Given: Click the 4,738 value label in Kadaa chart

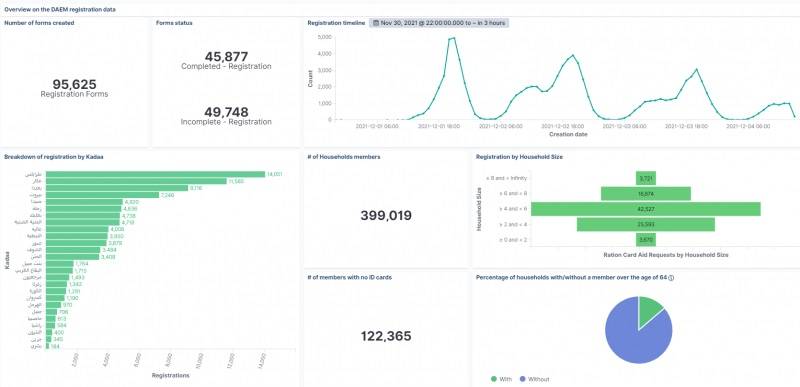Looking at the screenshot, I should 129,216.
